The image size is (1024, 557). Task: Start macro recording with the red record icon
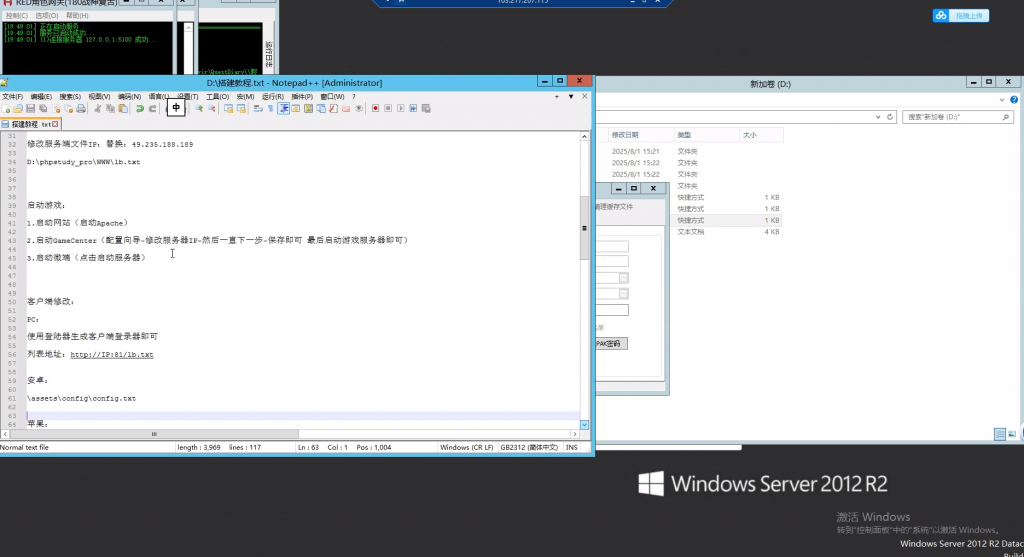(375, 108)
